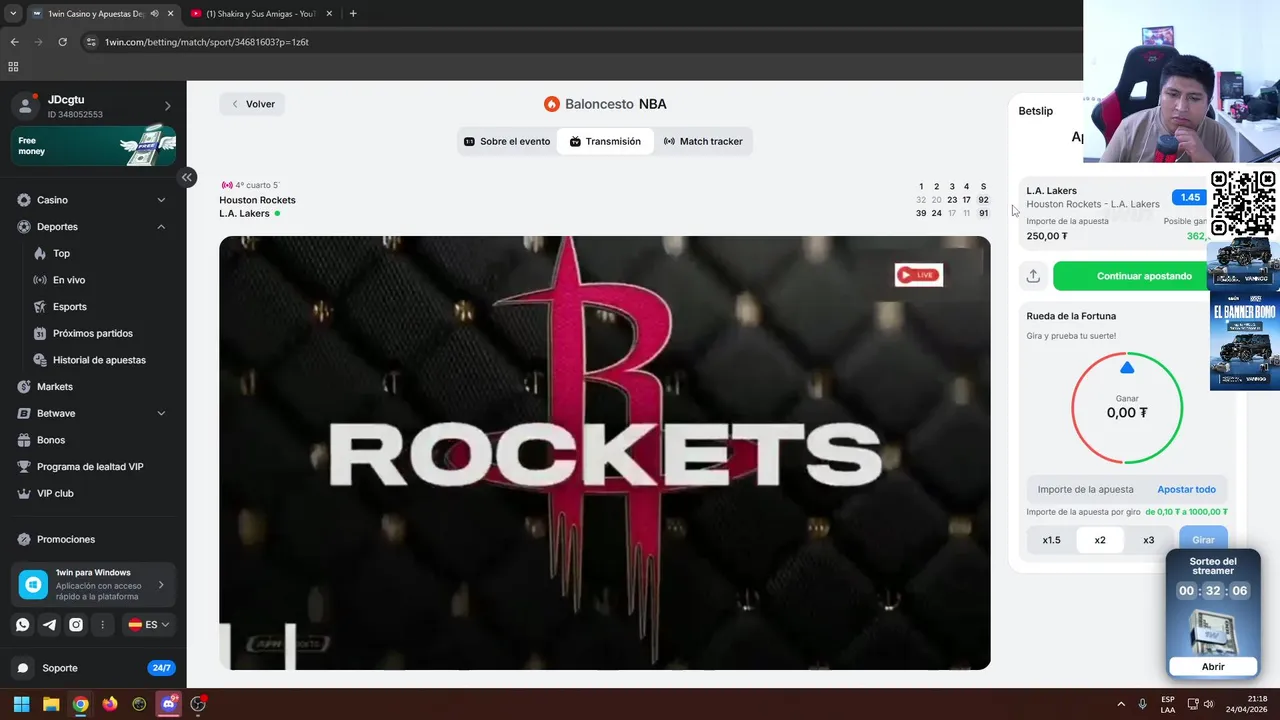
Task: Select the x1.5 multiplier
Action: pyautogui.click(x=1052, y=540)
